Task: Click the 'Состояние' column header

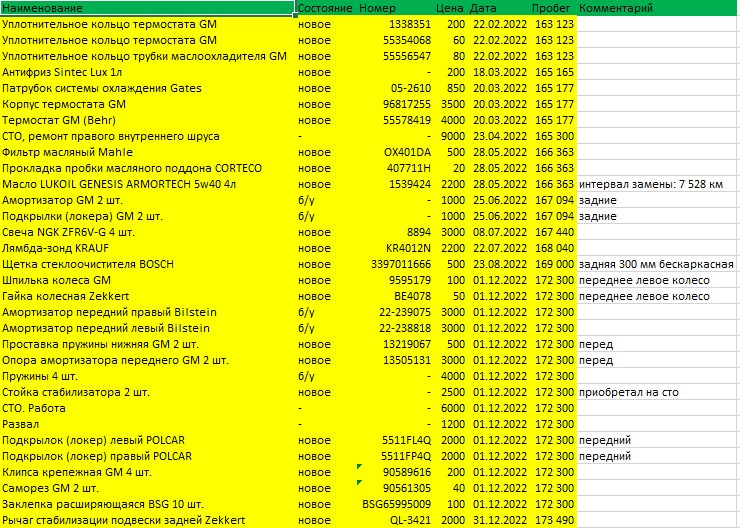Action: (x=326, y=8)
